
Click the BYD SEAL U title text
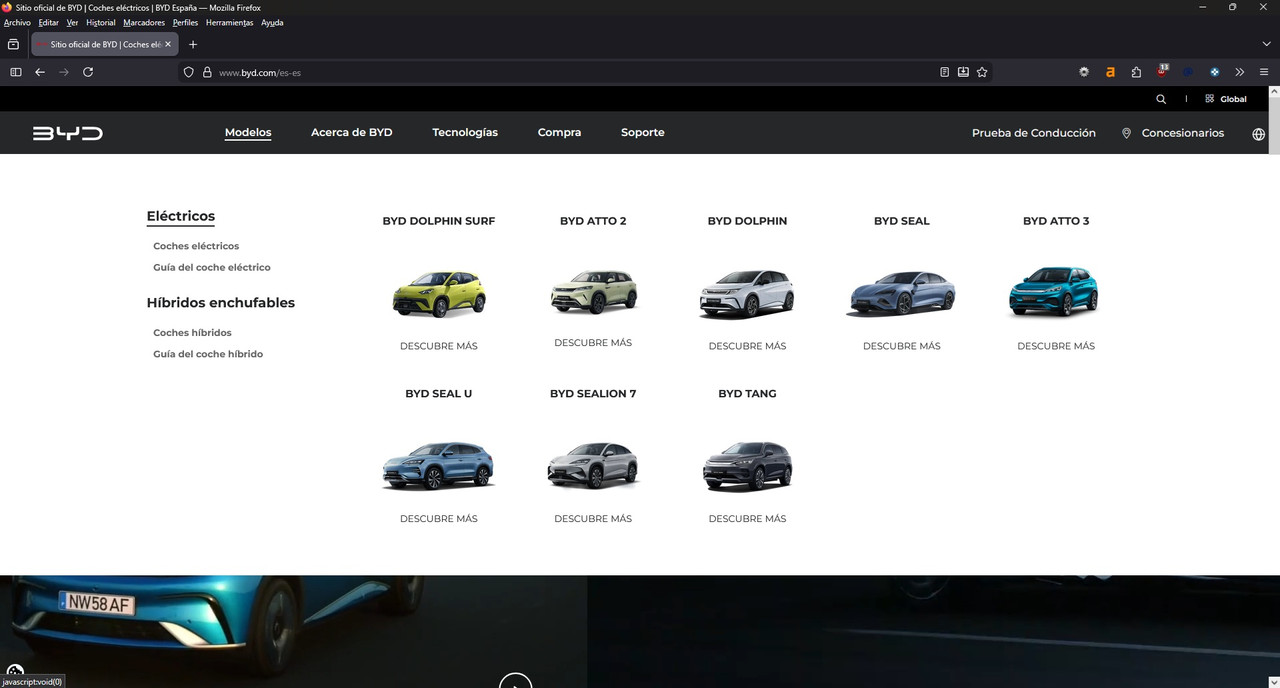click(x=439, y=394)
